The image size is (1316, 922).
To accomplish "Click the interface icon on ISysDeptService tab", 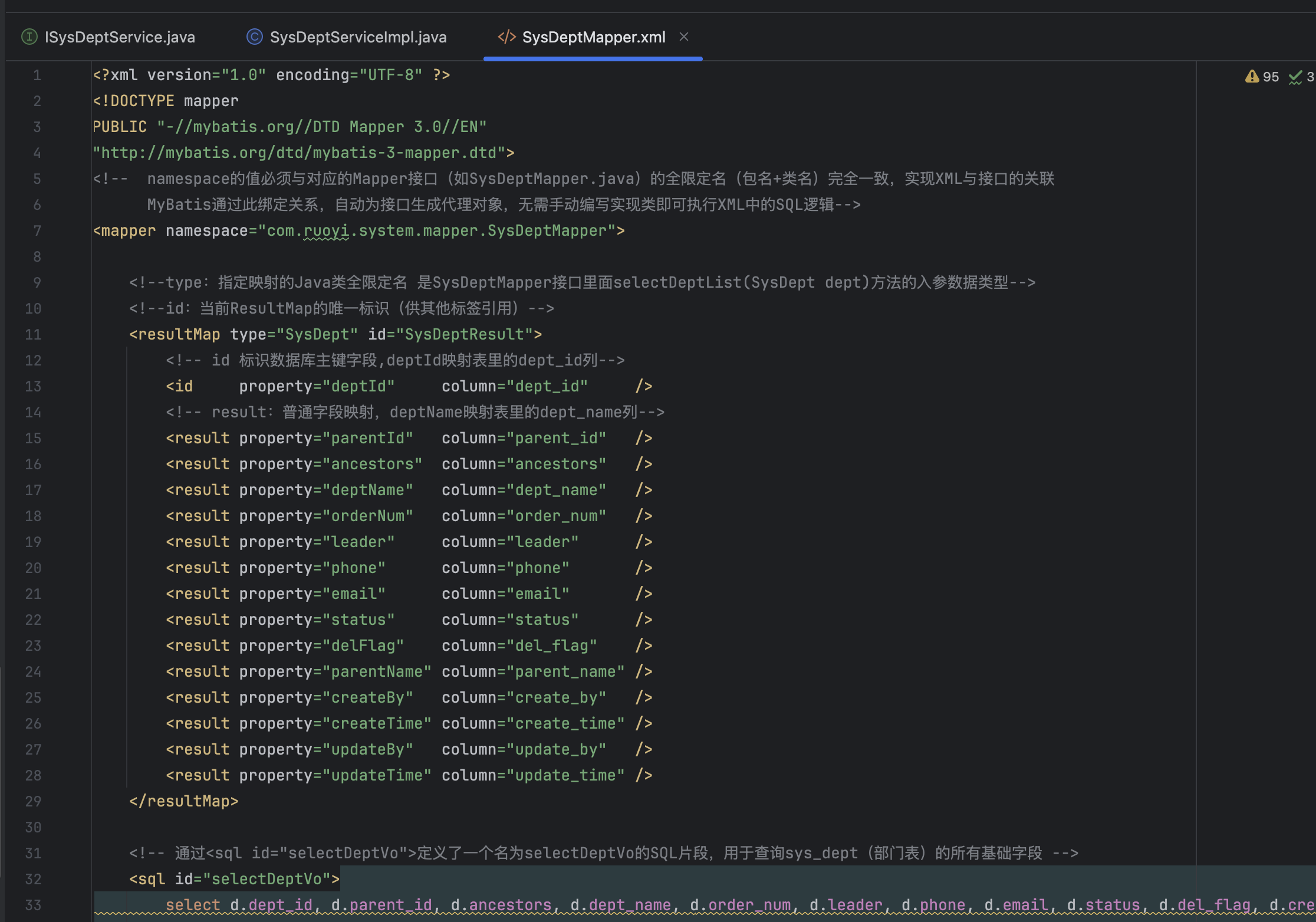I will tap(29, 37).
